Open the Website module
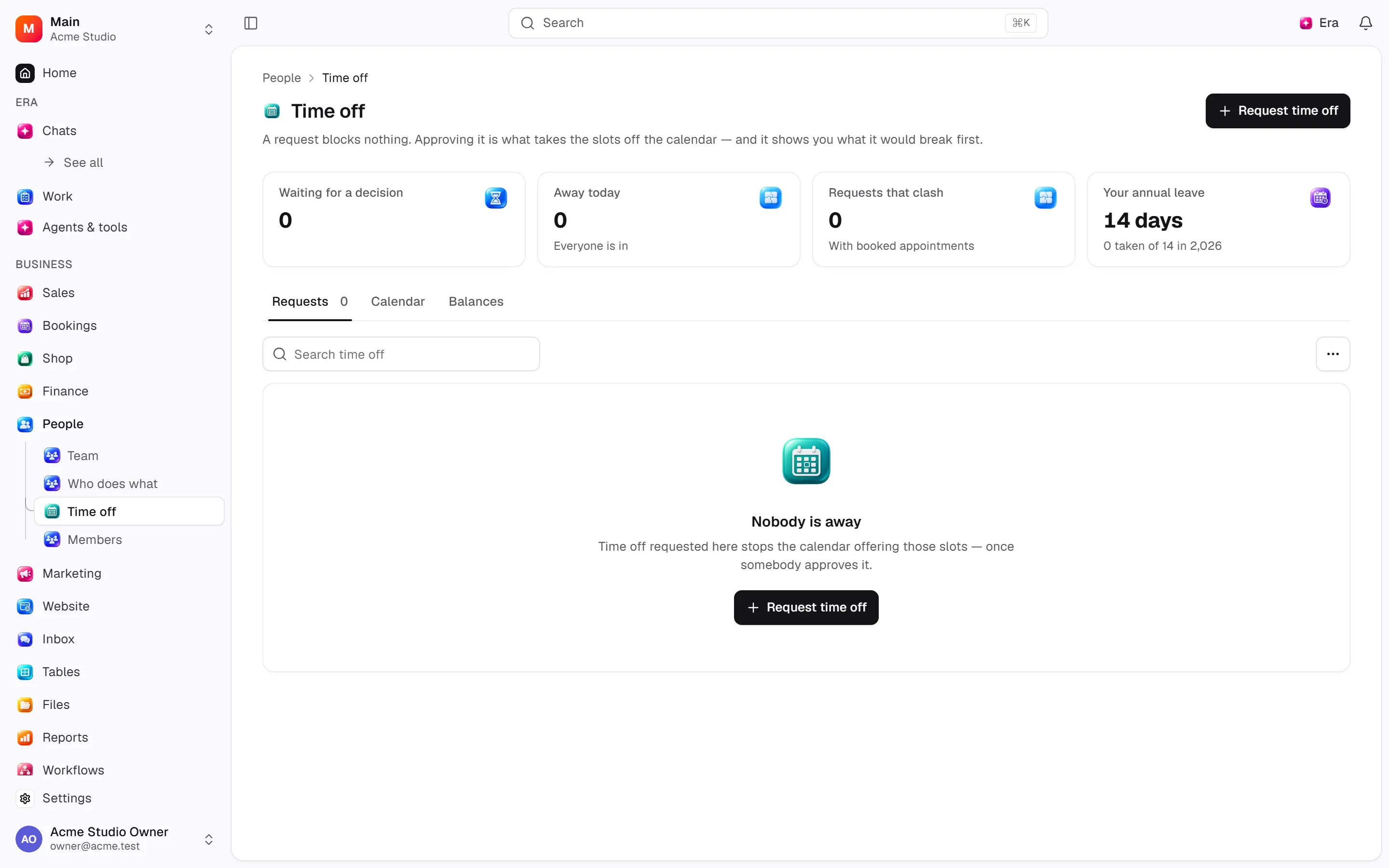This screenshot has height=868, width=1389. tap(66, 606)
